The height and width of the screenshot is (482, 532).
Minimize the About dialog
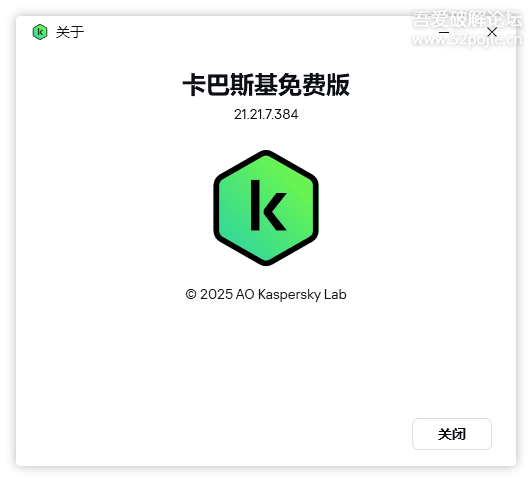click(x=444, y=32)
